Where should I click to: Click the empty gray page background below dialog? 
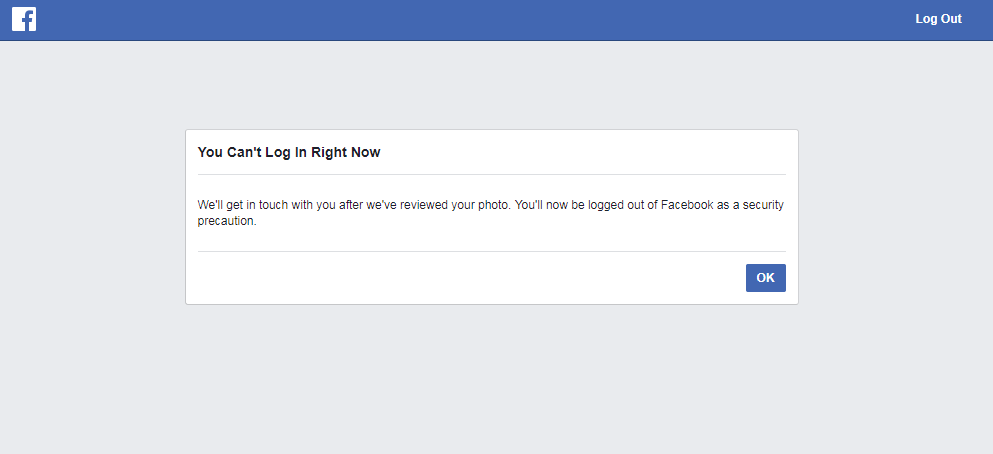pyautogui.click(x=491, y=380)
